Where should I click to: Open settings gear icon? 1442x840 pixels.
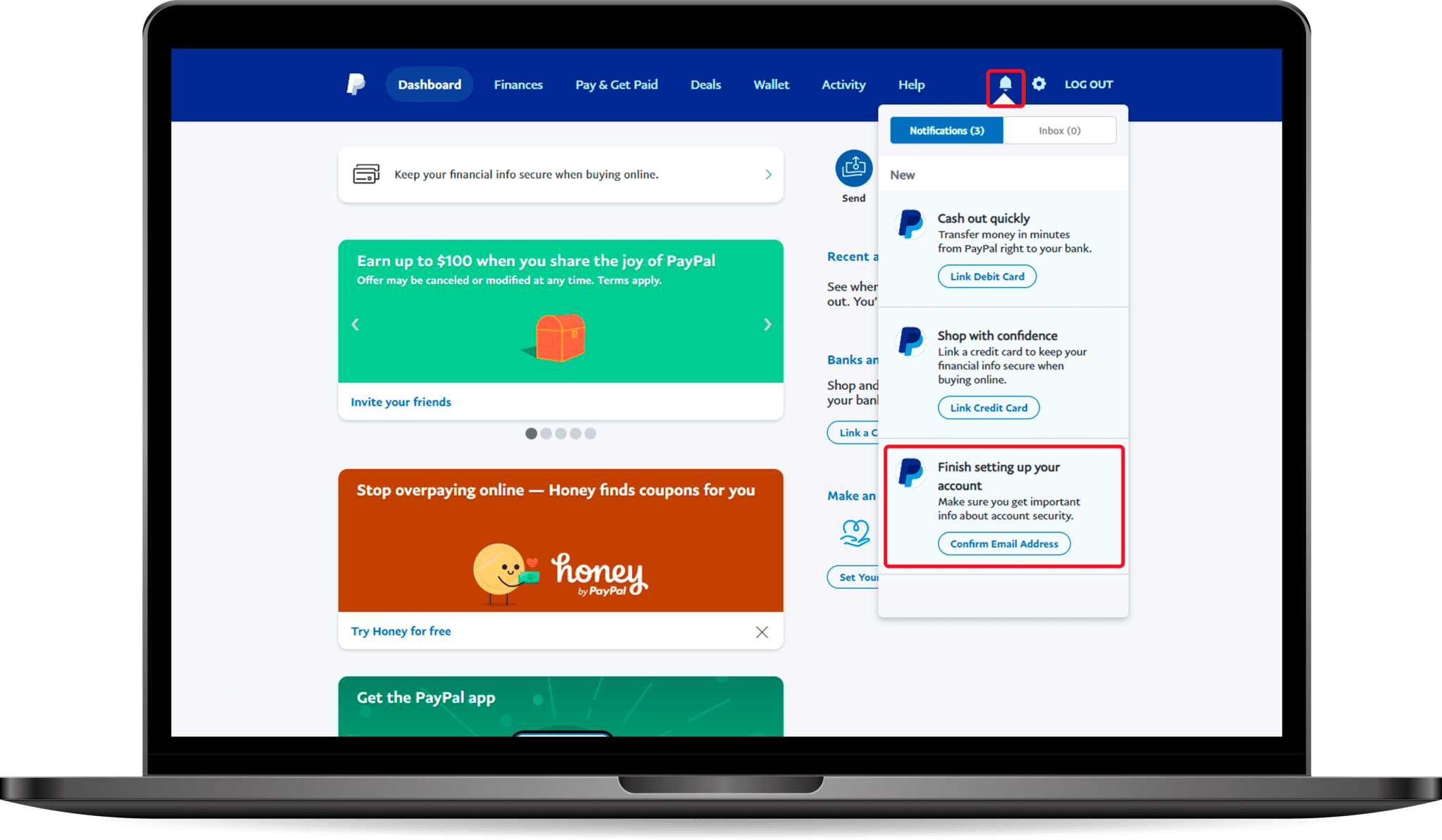point(1039,84)
